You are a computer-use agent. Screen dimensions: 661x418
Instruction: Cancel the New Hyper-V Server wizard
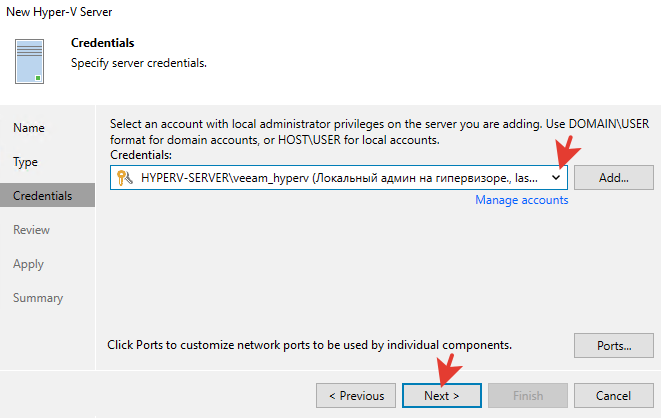(x=613, y=395)
